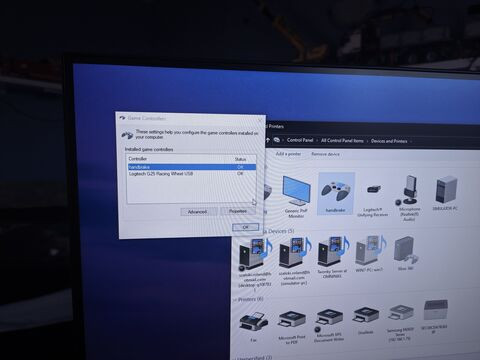Select the Twonky Server media device
480x360 pixels.
click(332, 257)
